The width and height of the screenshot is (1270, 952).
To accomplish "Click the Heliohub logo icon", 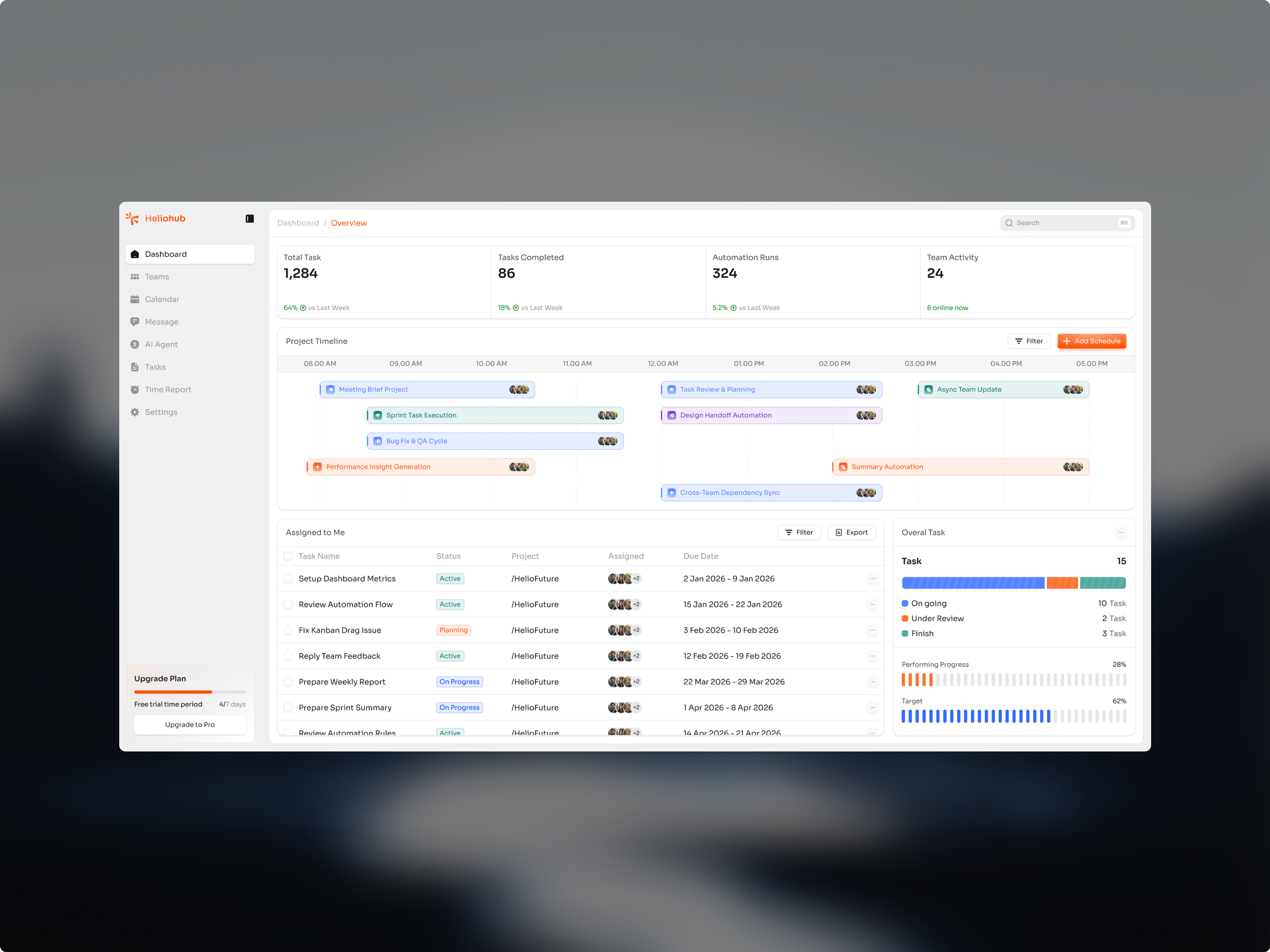I will pyautogui.click(x=132, y=218).
